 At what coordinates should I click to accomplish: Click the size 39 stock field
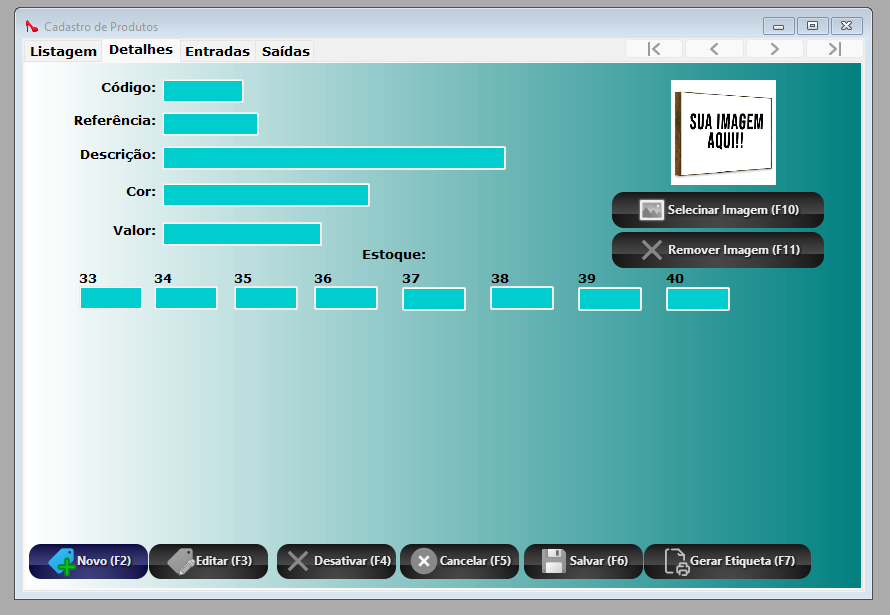click(x=610, y=299)
